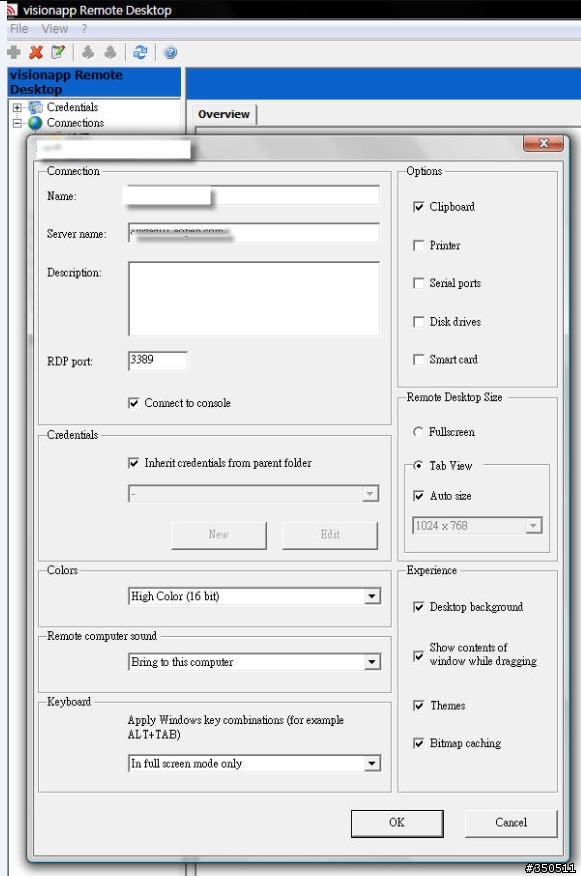Open the In full screen mode only dropdown

(372, 763)
